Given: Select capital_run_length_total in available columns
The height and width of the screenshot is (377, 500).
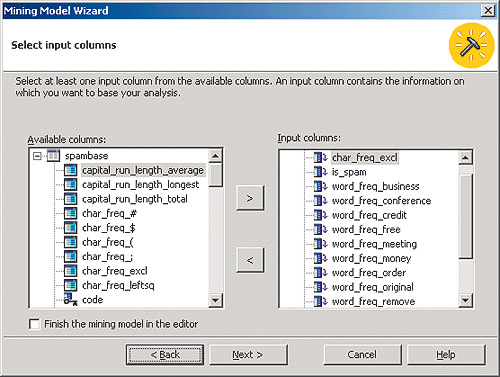Looking at the screenshot, I should (135, 199).
